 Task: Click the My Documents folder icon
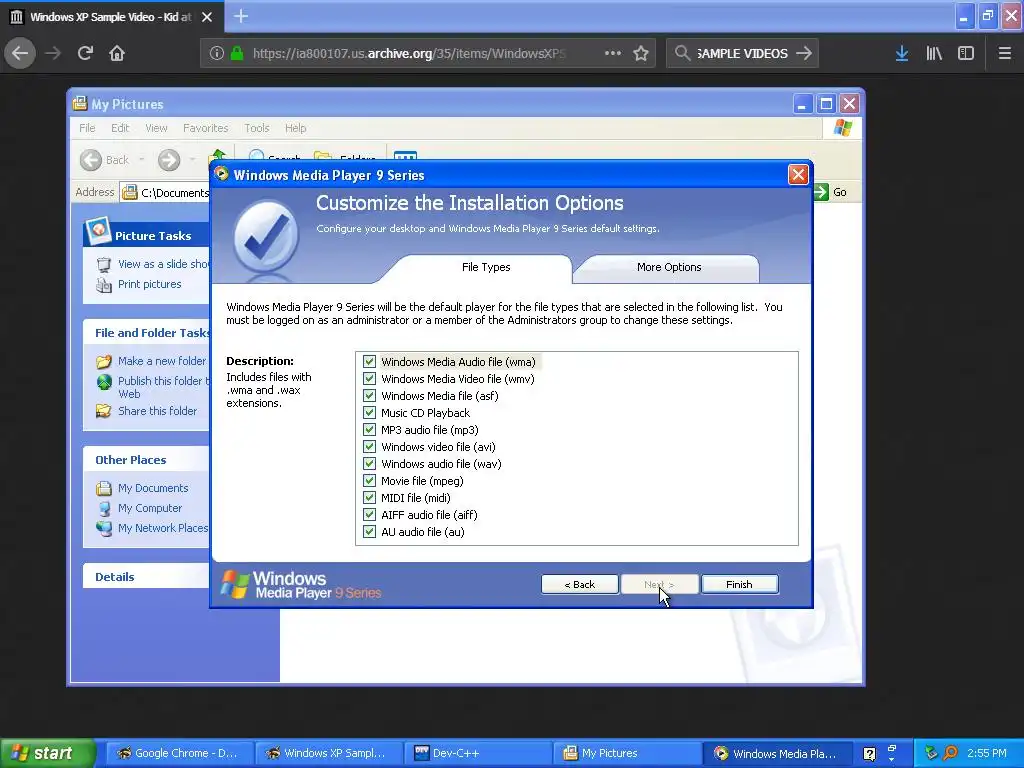(x=104, y=488)
